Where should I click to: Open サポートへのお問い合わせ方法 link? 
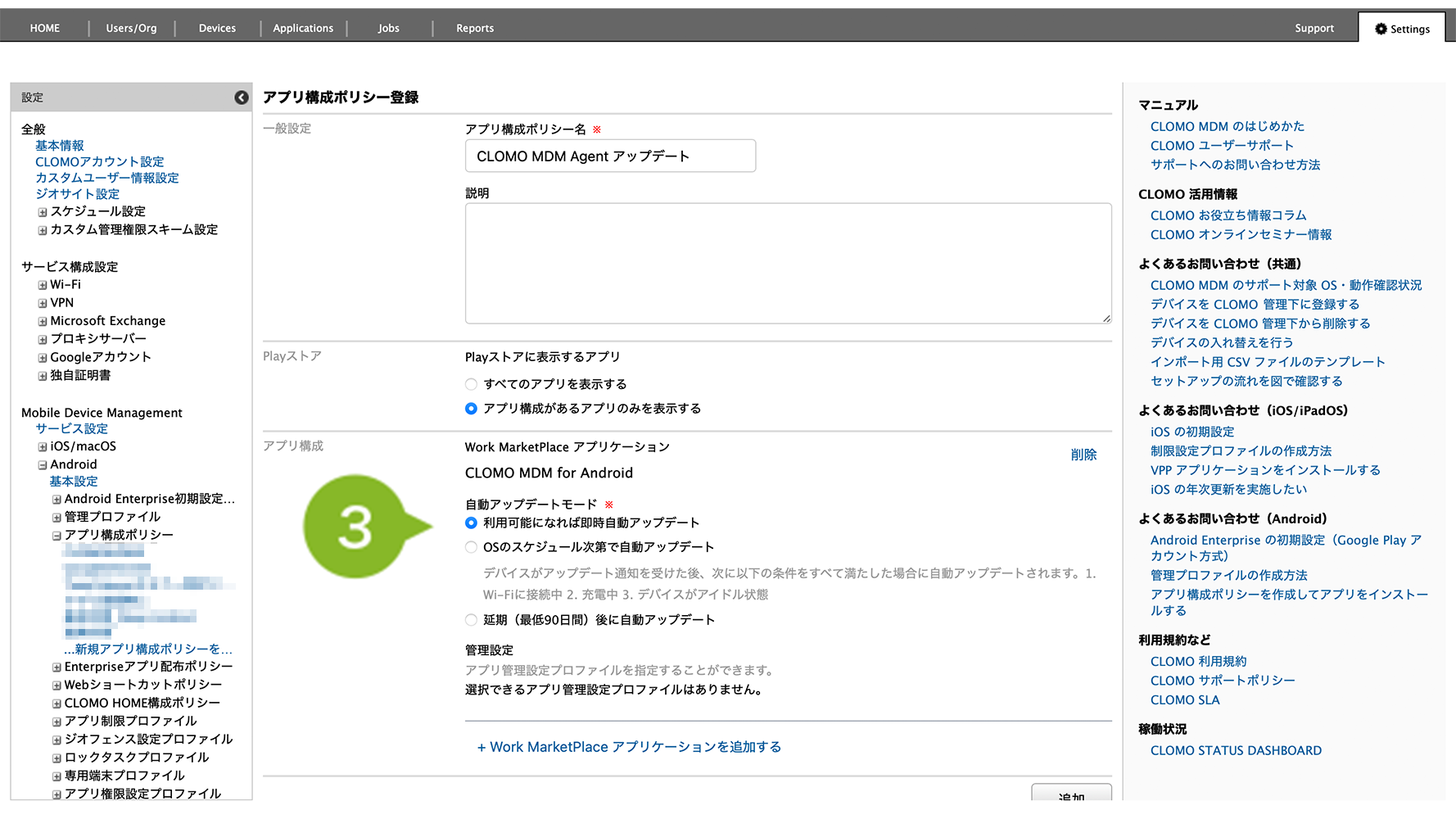(x=1236, y=165)
